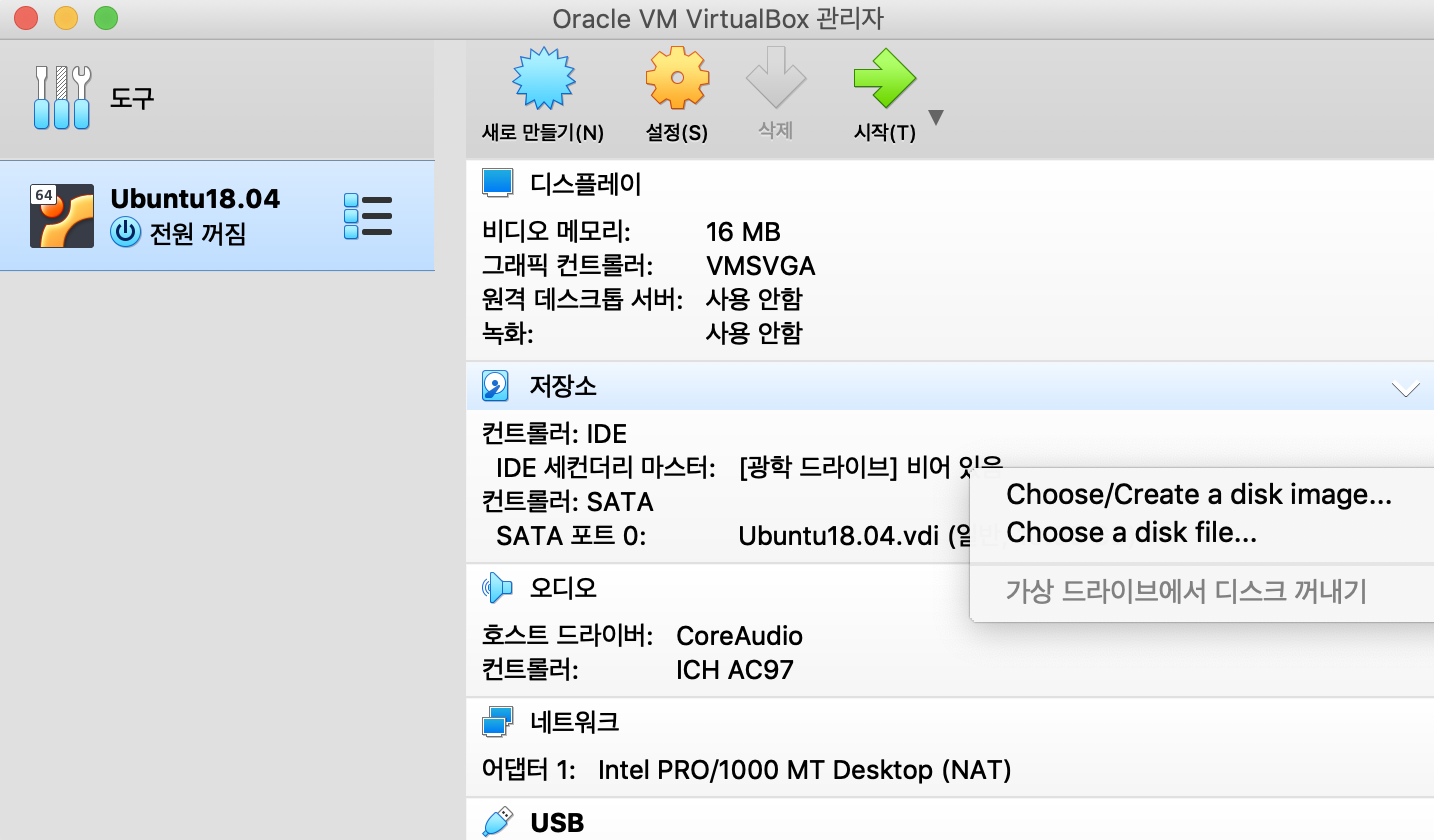The height and width of the screenshot is (840, 1434).
Task: Open the start options dropdown arrow
Action: (936, 118)
